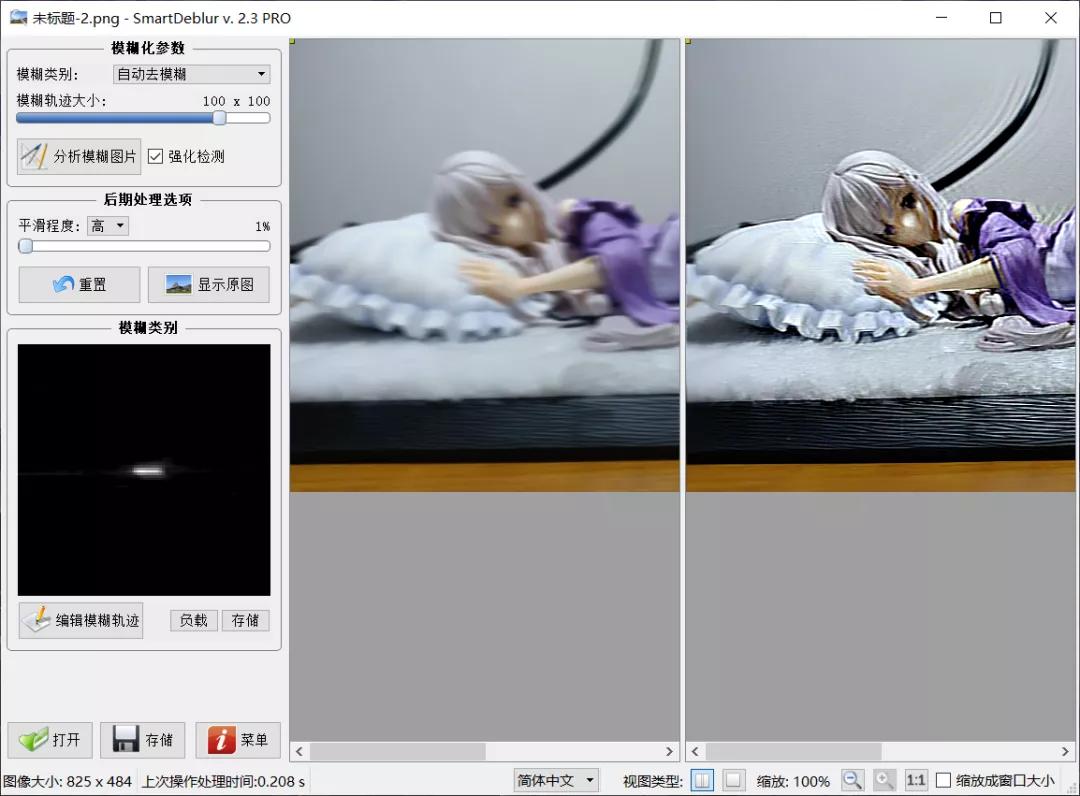1080x796 pixels.
Task: Click the 存储 save button with floppy icon
Action: (x=143, y=740)
